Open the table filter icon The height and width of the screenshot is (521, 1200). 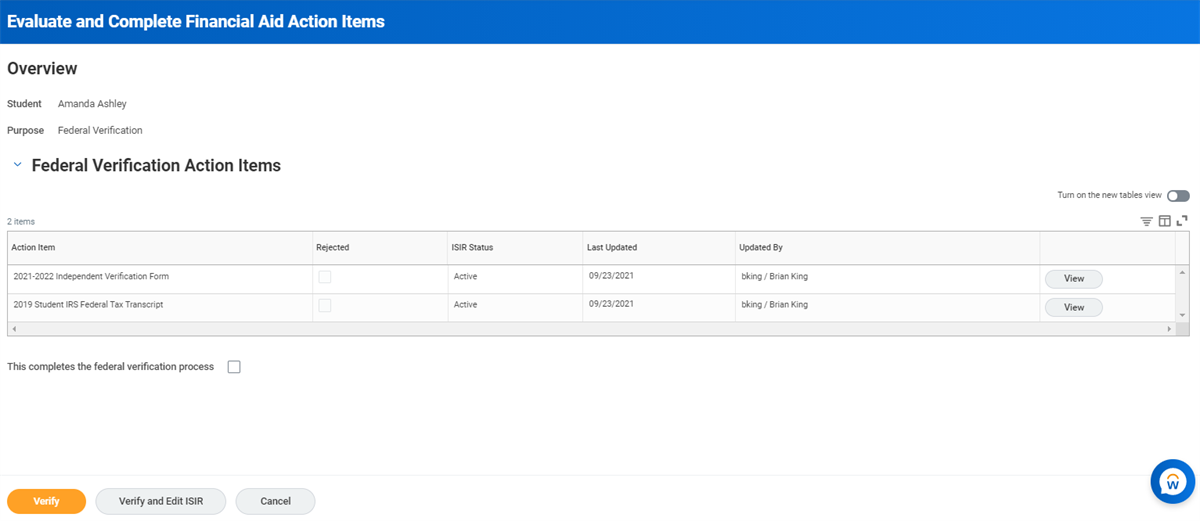(1147, 221)
